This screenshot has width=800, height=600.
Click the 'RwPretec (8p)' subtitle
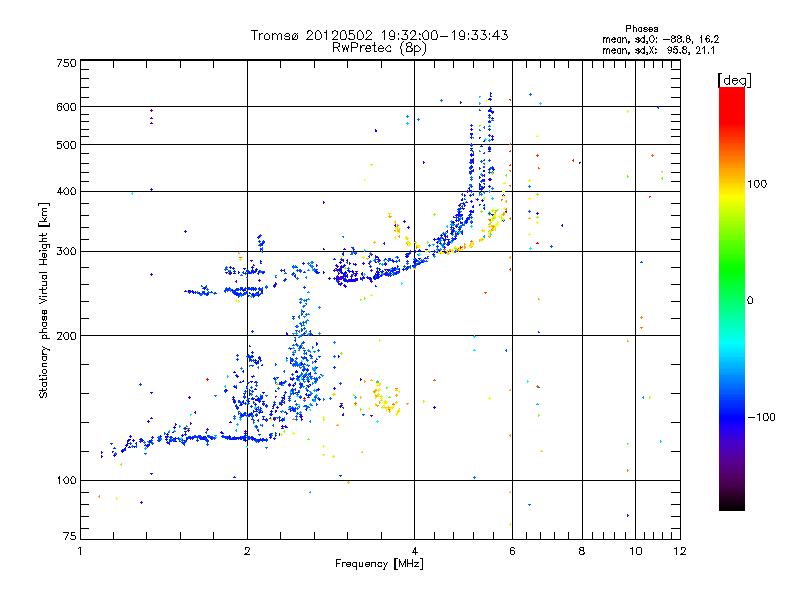(x=379, y=48)
